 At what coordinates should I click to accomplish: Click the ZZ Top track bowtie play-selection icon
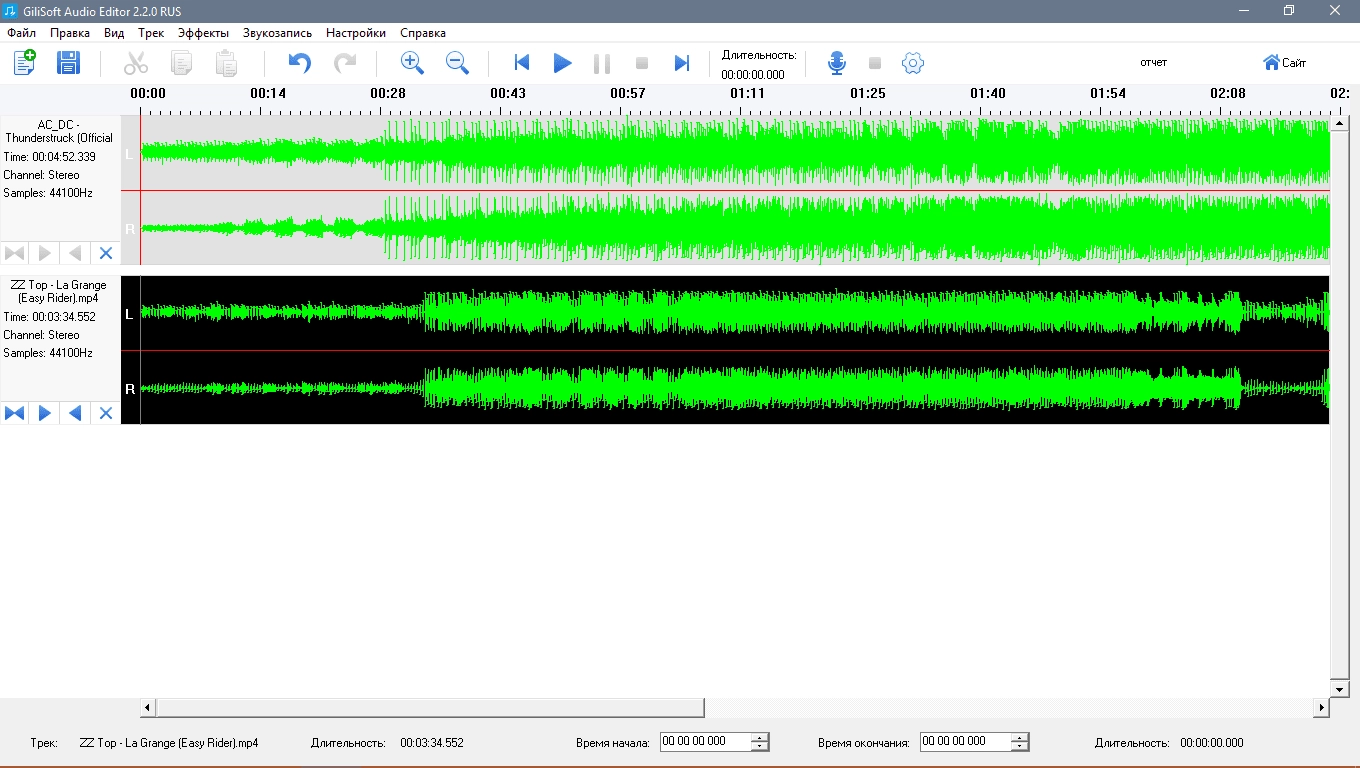coord(15,413)
